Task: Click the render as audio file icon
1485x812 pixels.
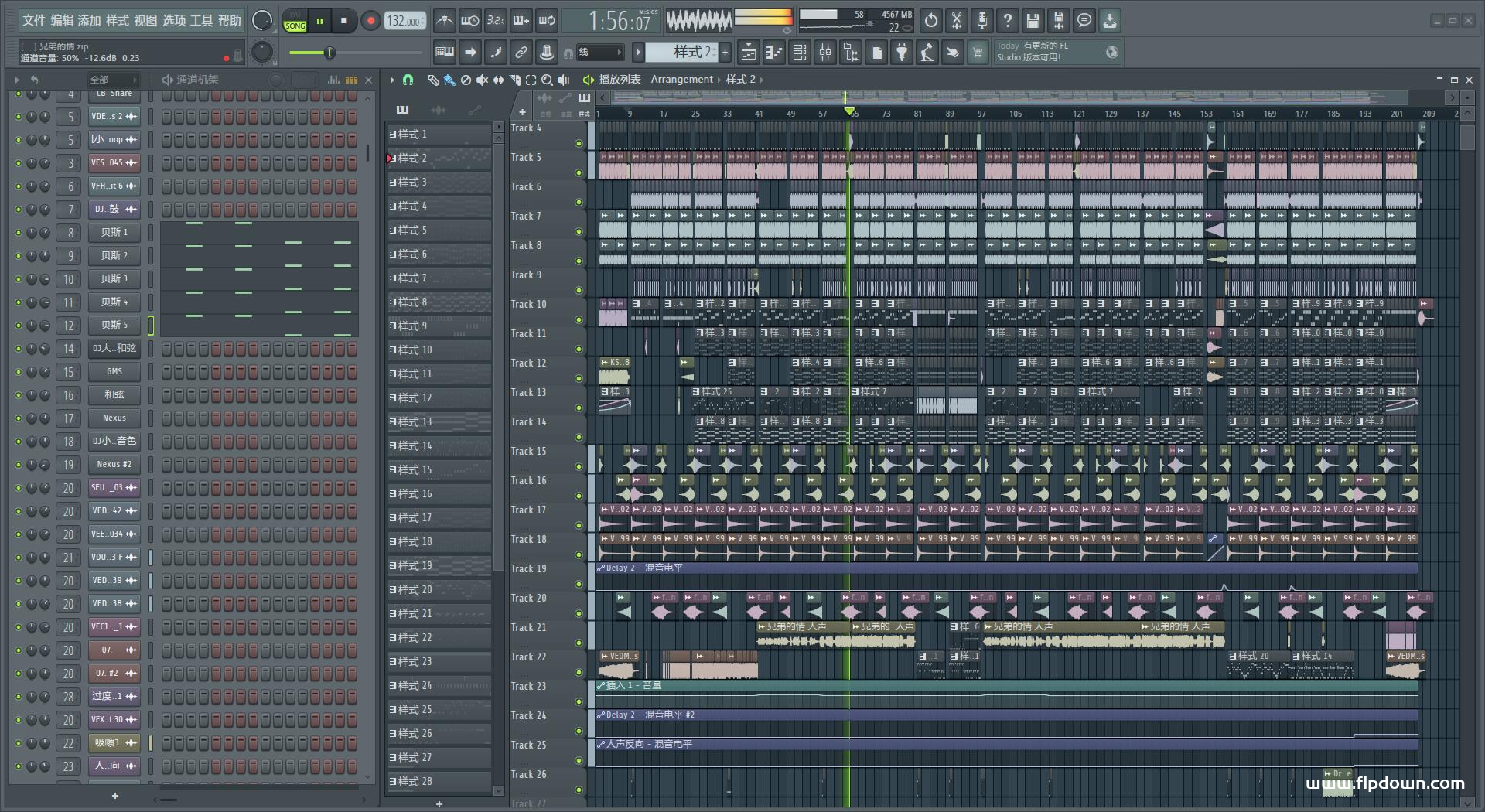Action: 1059,21
